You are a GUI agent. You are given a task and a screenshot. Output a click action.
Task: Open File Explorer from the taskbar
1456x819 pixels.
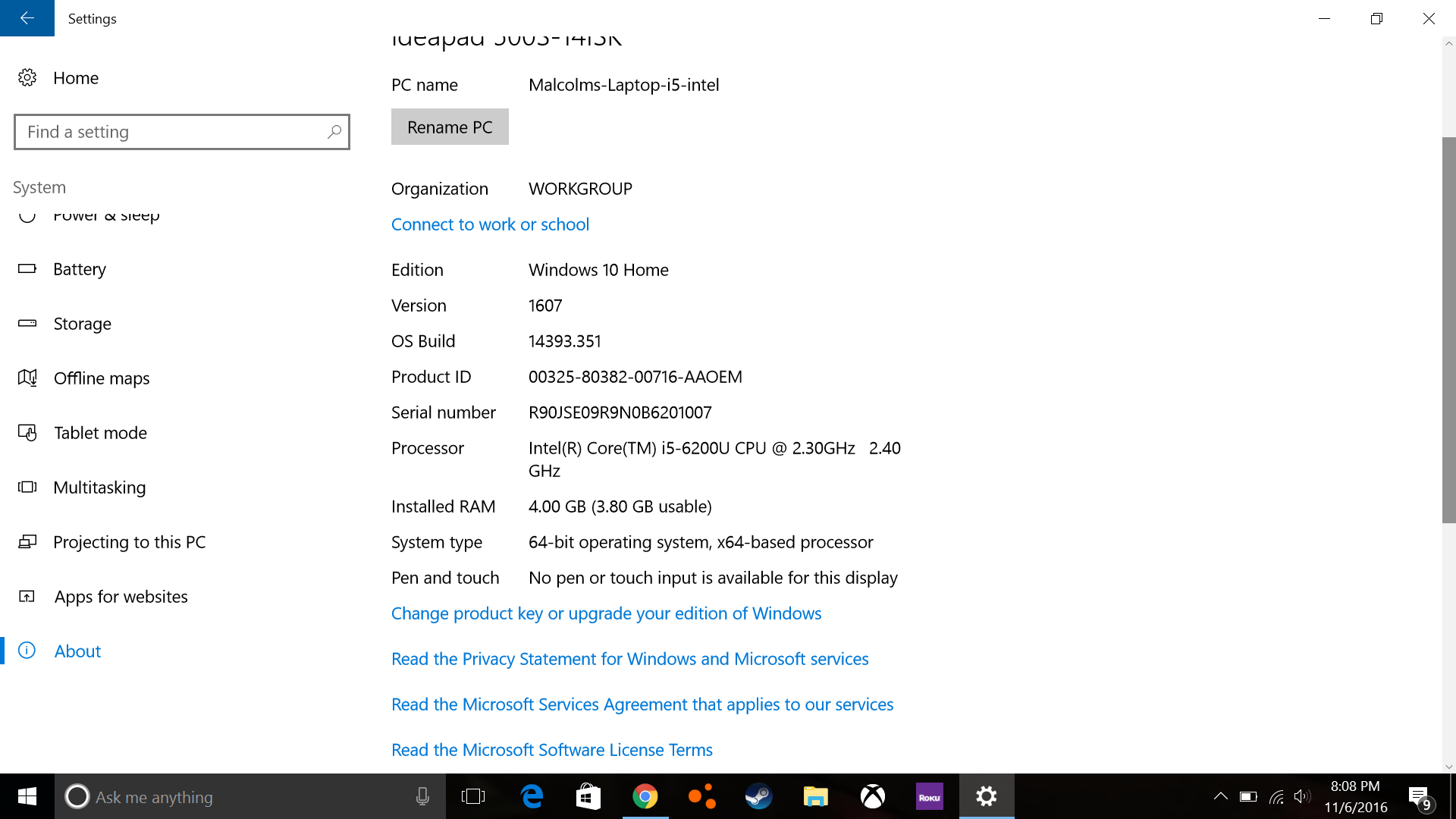(816, 796)
